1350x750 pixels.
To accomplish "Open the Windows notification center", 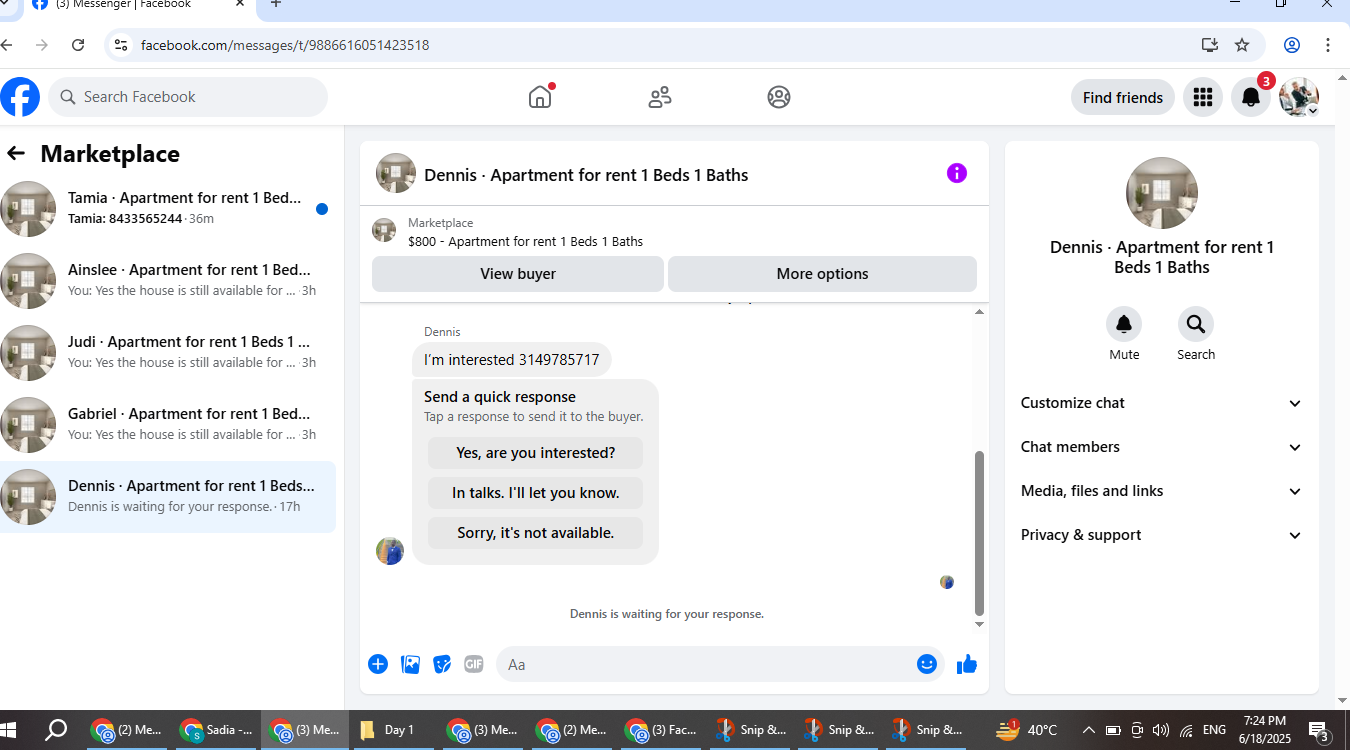I will (x=1319, y=730).
